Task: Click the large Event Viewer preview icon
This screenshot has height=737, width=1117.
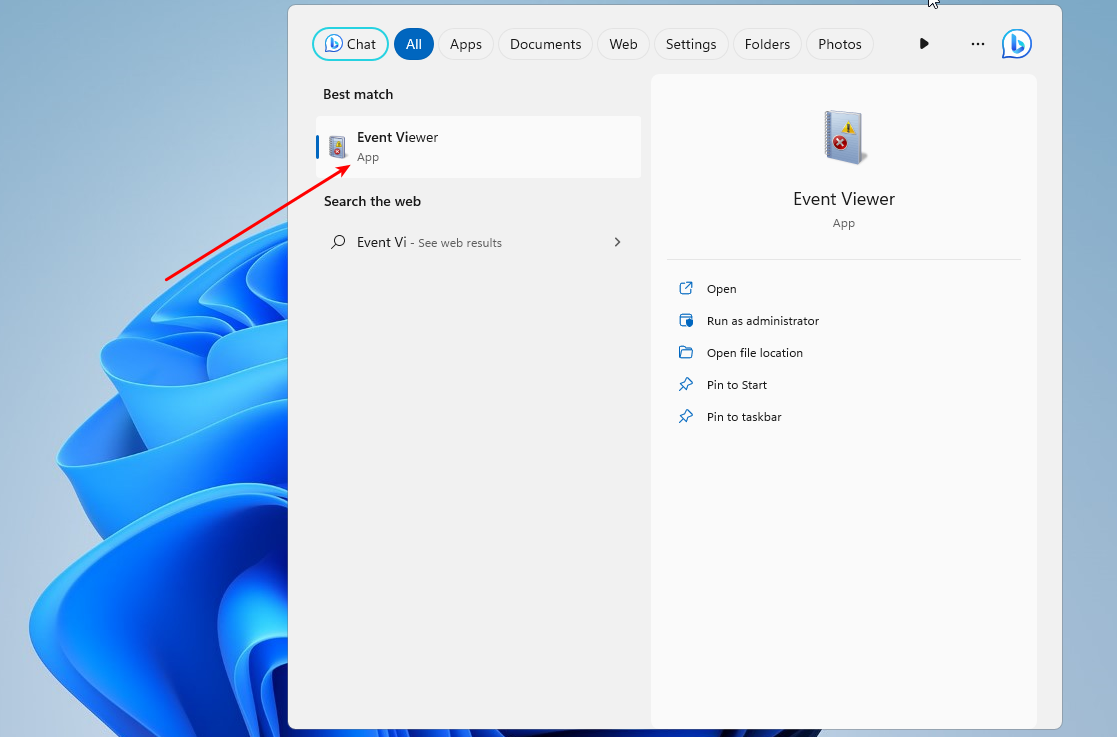Action: [844, 138]
